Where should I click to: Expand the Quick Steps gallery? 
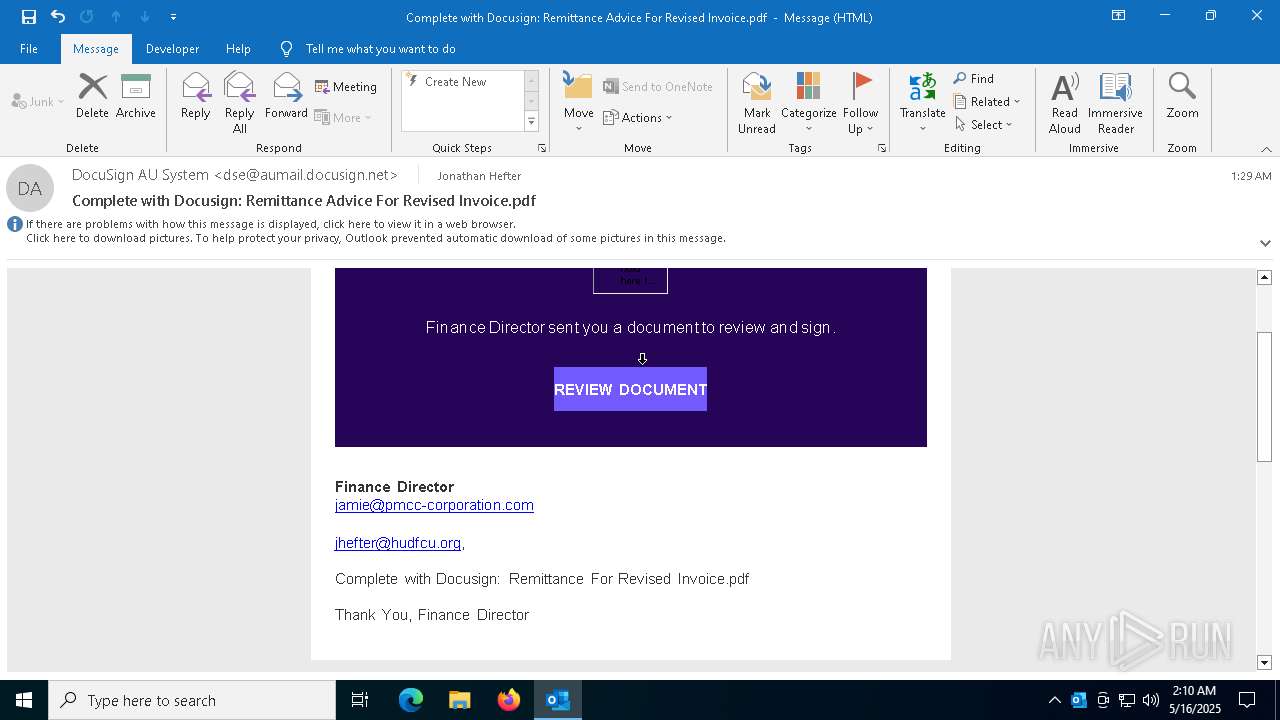[531, 122]
